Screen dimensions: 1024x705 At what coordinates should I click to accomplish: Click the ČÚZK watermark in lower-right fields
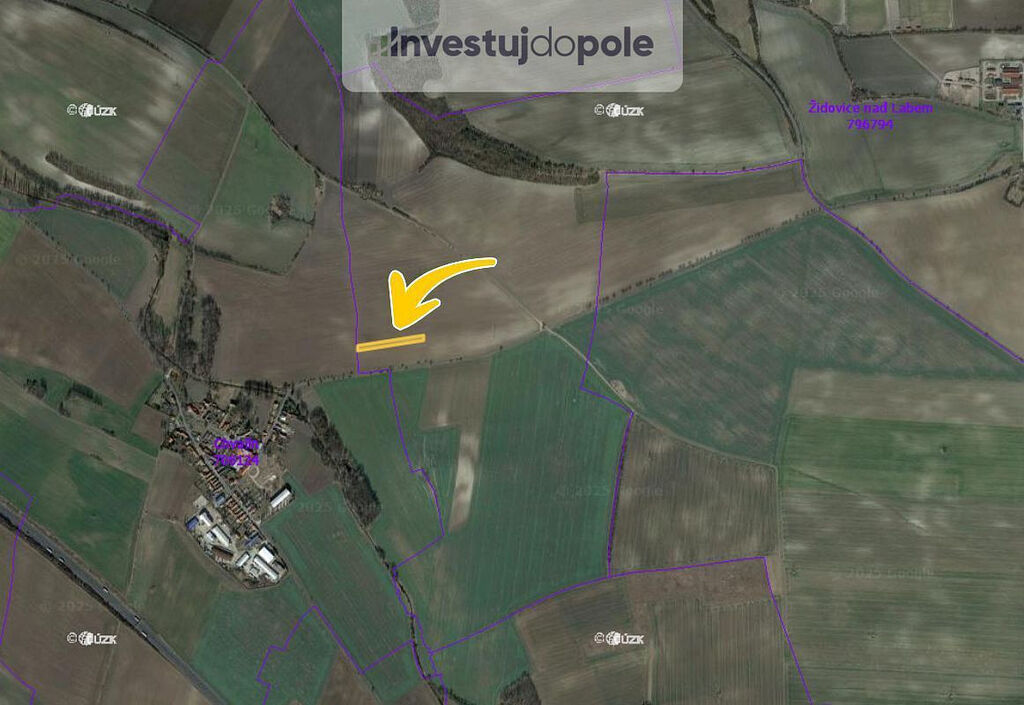pyautogui.click(x=618, y=638)
